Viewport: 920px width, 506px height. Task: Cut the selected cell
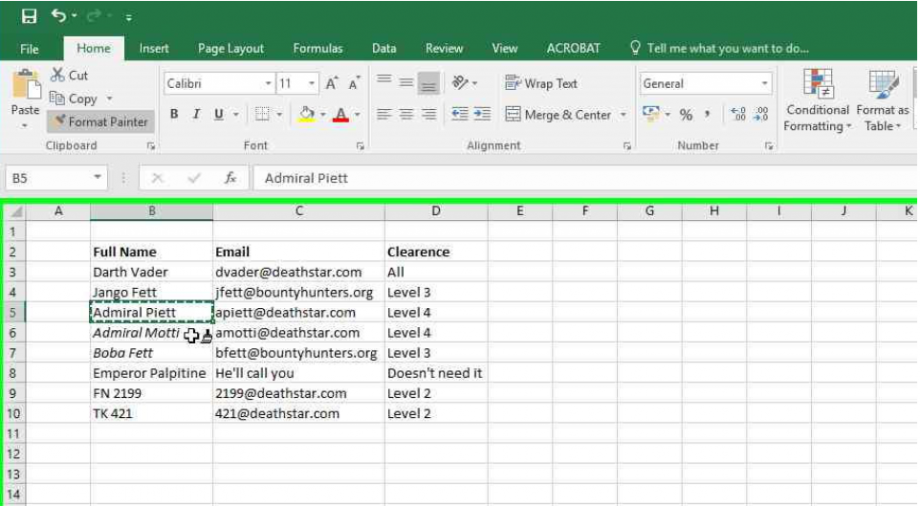pyautogui.click(x=69, y=75)
